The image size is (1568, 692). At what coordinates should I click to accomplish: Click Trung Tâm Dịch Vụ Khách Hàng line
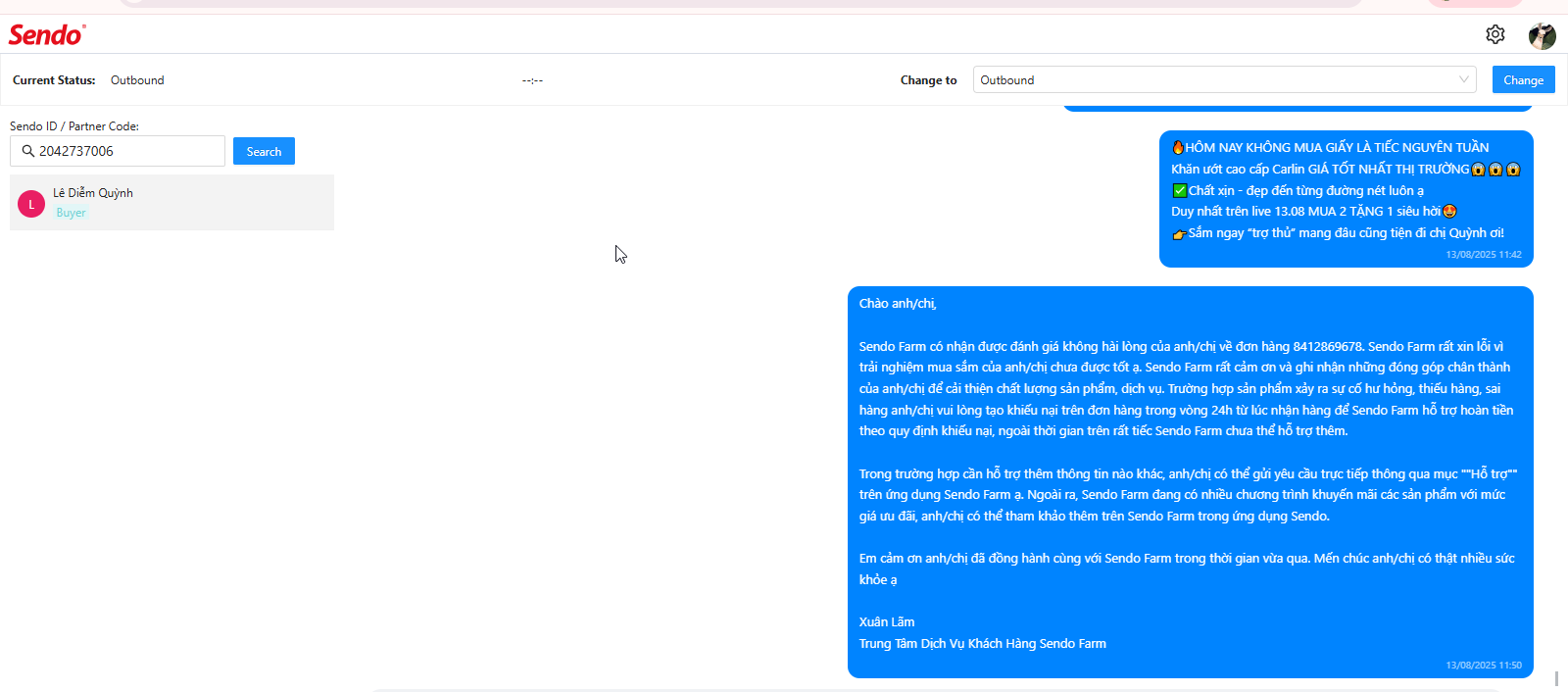click(983, 644)
